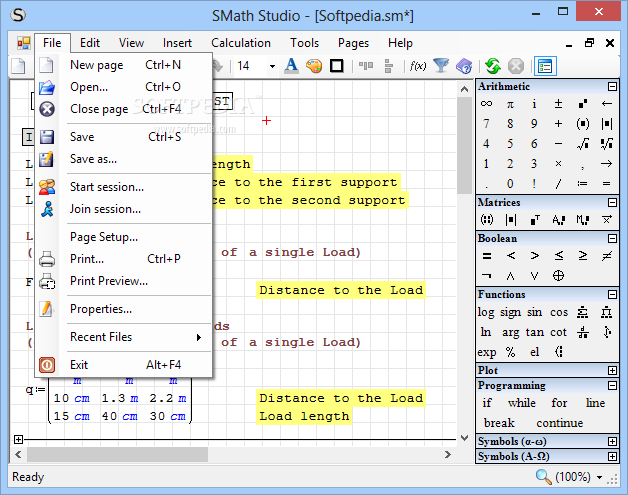
Task: Insert the infinity symbol from Arithmetic
Action: (486, 104)
